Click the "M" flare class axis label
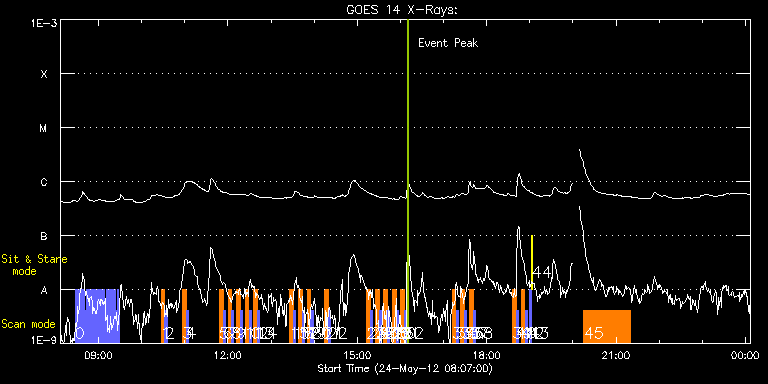 tap(44, 128)
